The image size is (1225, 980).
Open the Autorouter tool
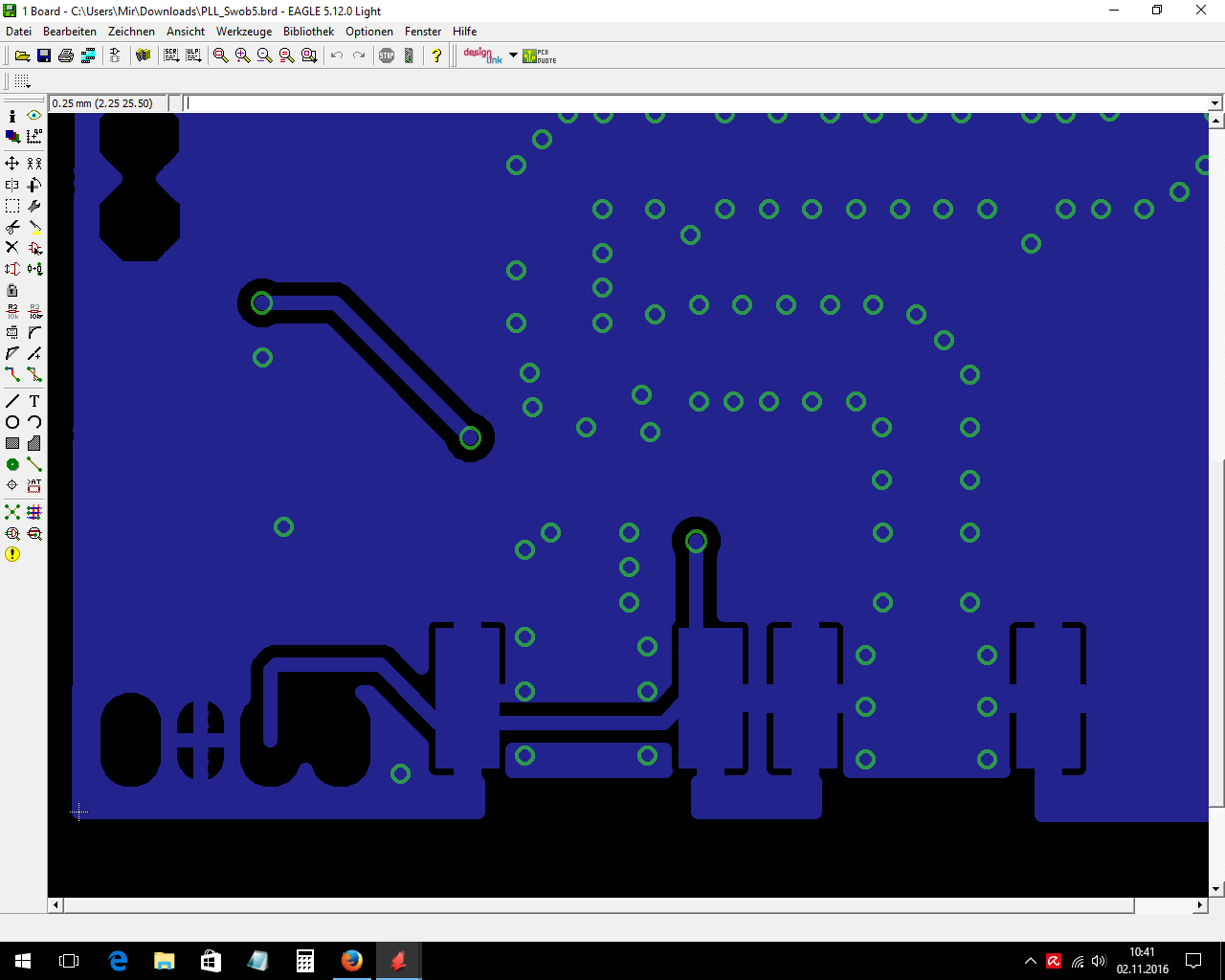[x=34, y=512]
